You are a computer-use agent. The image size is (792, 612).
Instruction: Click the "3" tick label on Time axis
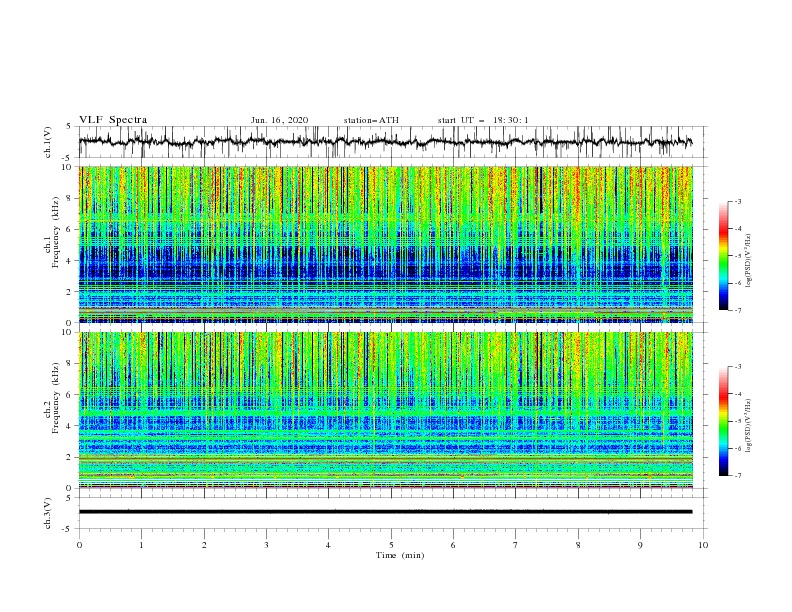pyautogui.click(x=266, y=545)
